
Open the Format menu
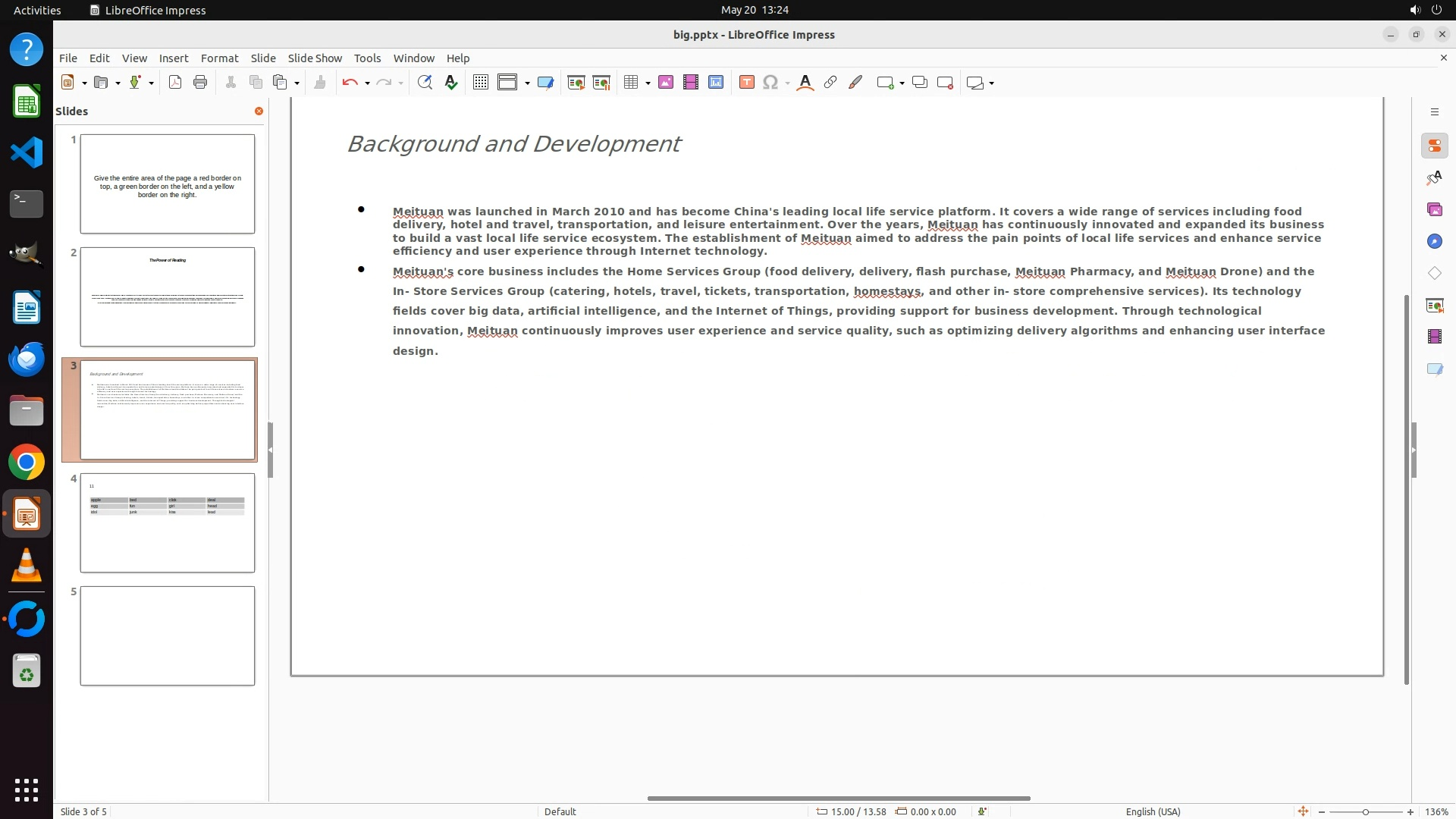tap(219, 58)
